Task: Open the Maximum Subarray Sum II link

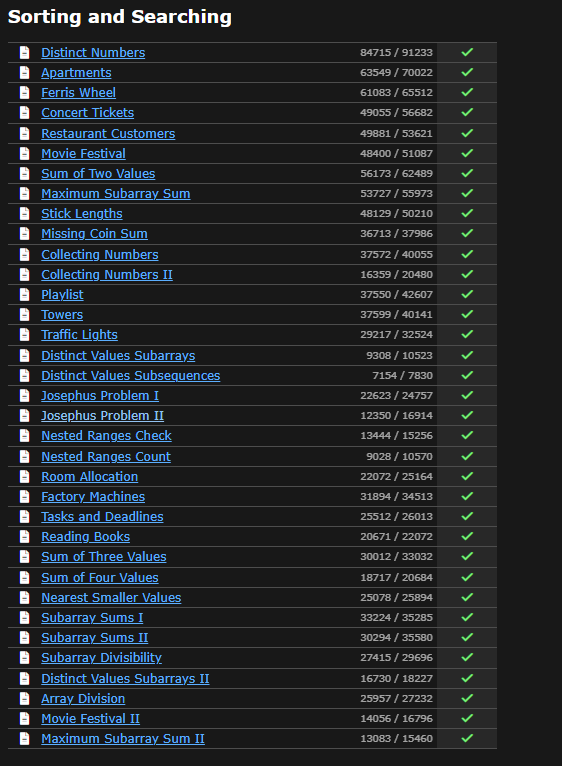Action: [123, 740]
